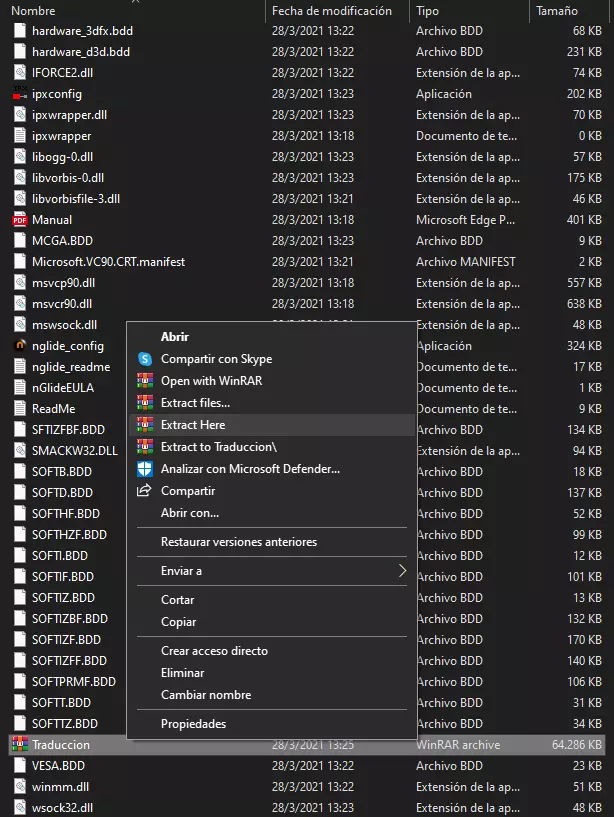Viewport: 614px width, 817px height.
Task: Select the hardware_3dfx.bdd file
Action: coord(81,31)
